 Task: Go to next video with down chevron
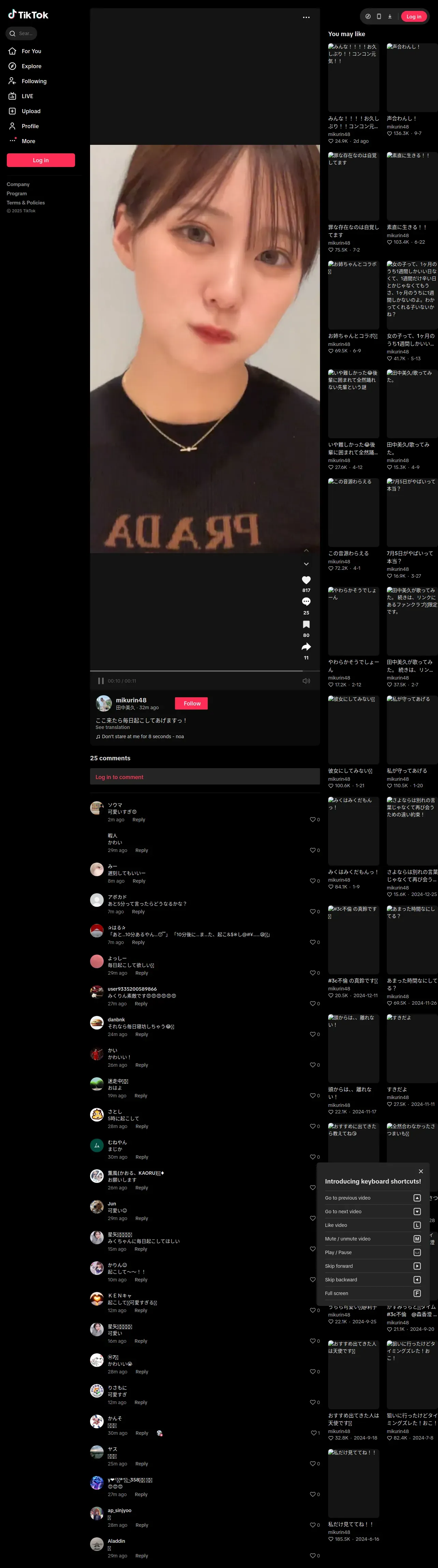306,564
